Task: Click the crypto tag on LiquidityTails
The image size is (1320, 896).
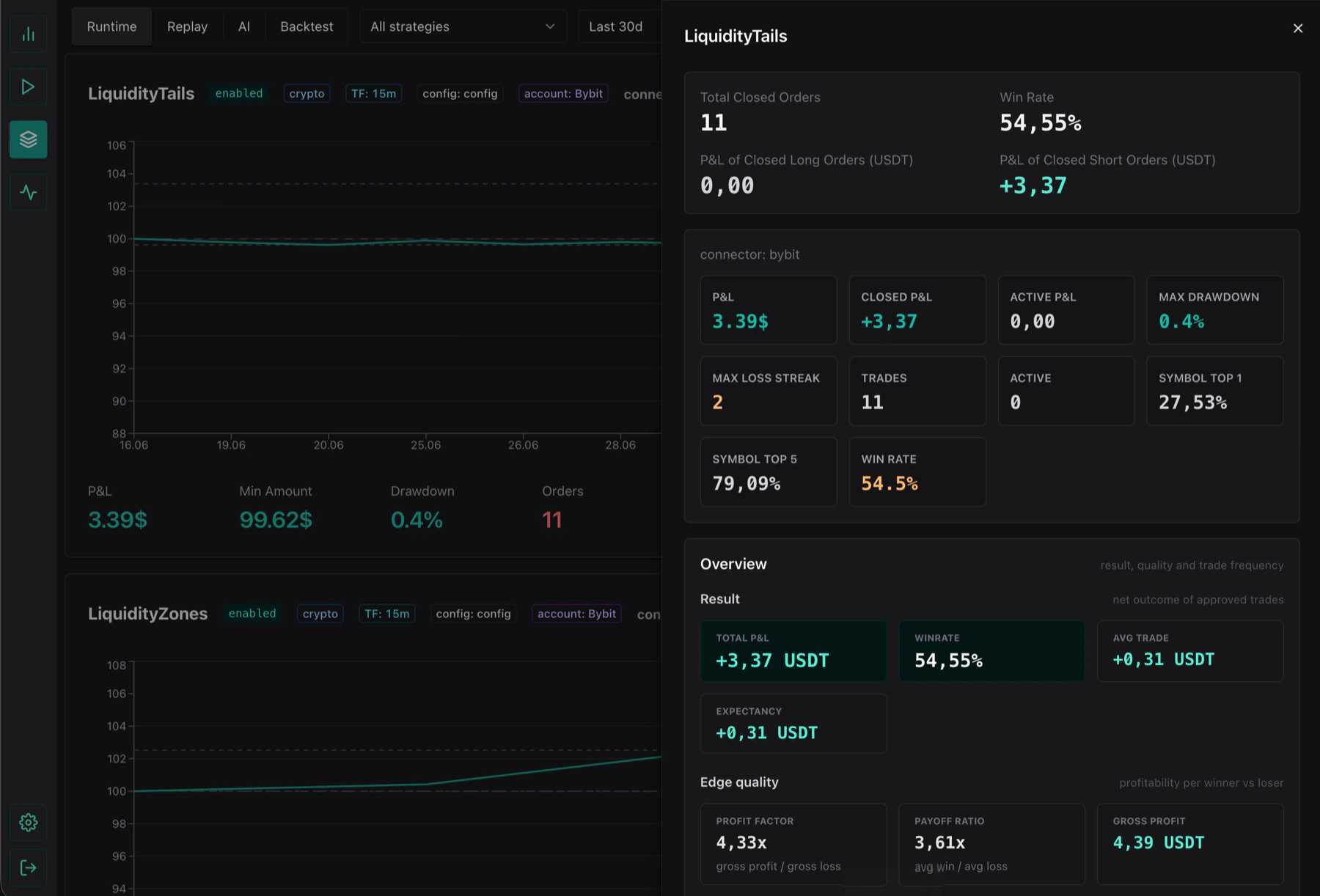Action: [307, 94]
